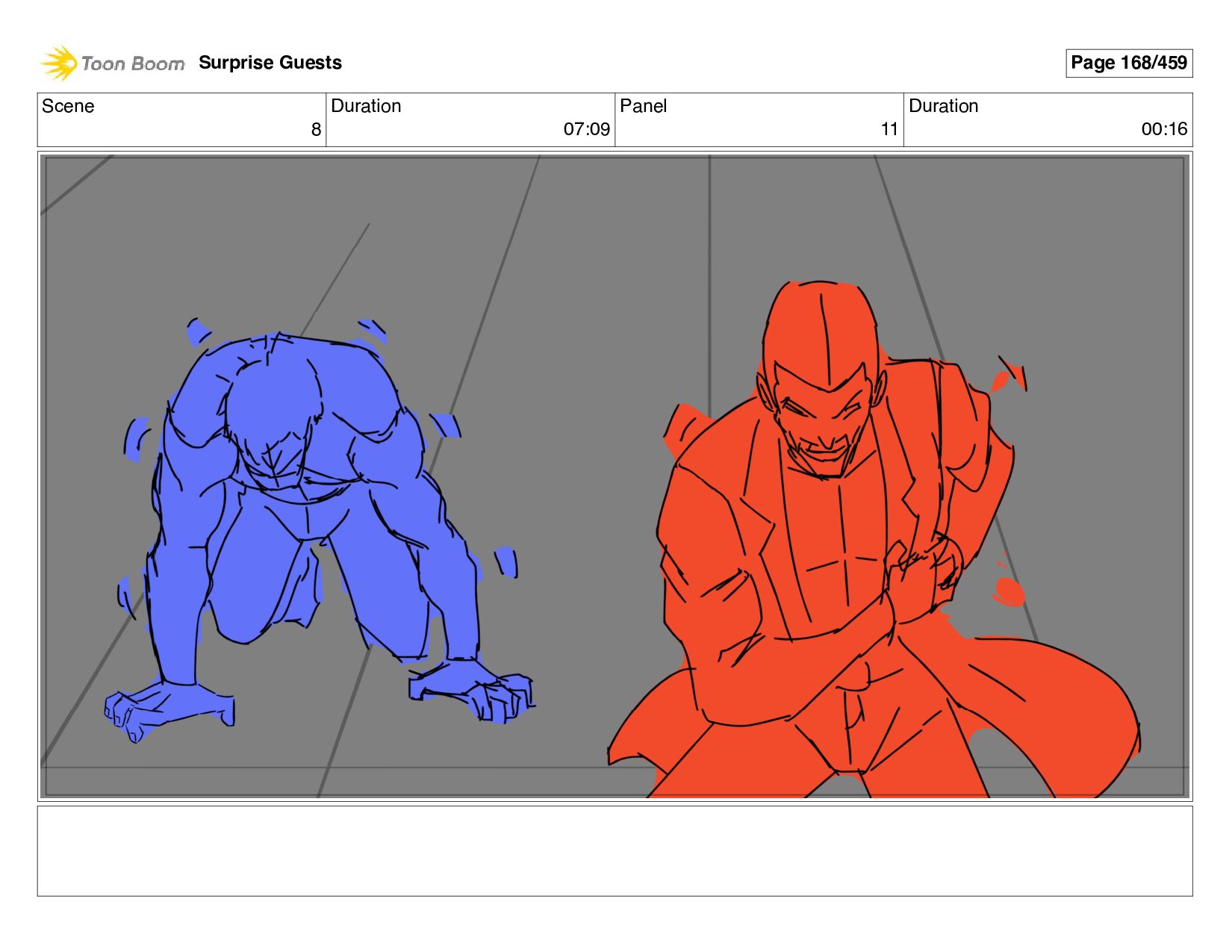Select the 'Surprise Guests' title text
This screenshot has height=952, width=1232.
(x=270, y=63)
